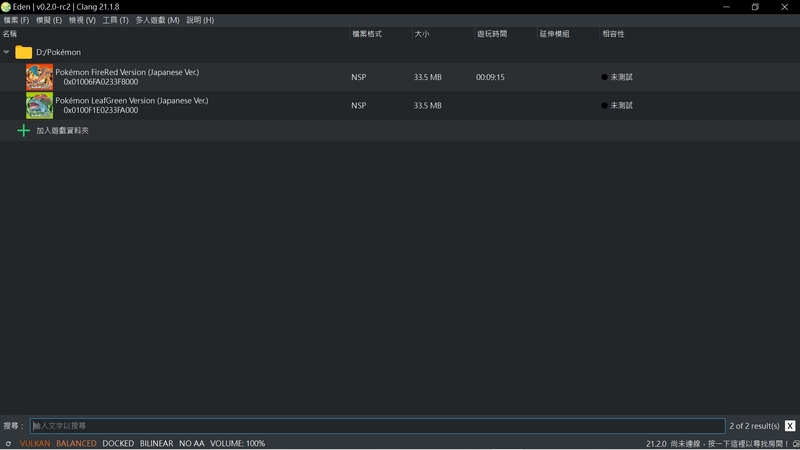The width and height of the screenshot is (800, 450).
Task: Open the 多人遊戲 (M) menu
Action: 157,20
